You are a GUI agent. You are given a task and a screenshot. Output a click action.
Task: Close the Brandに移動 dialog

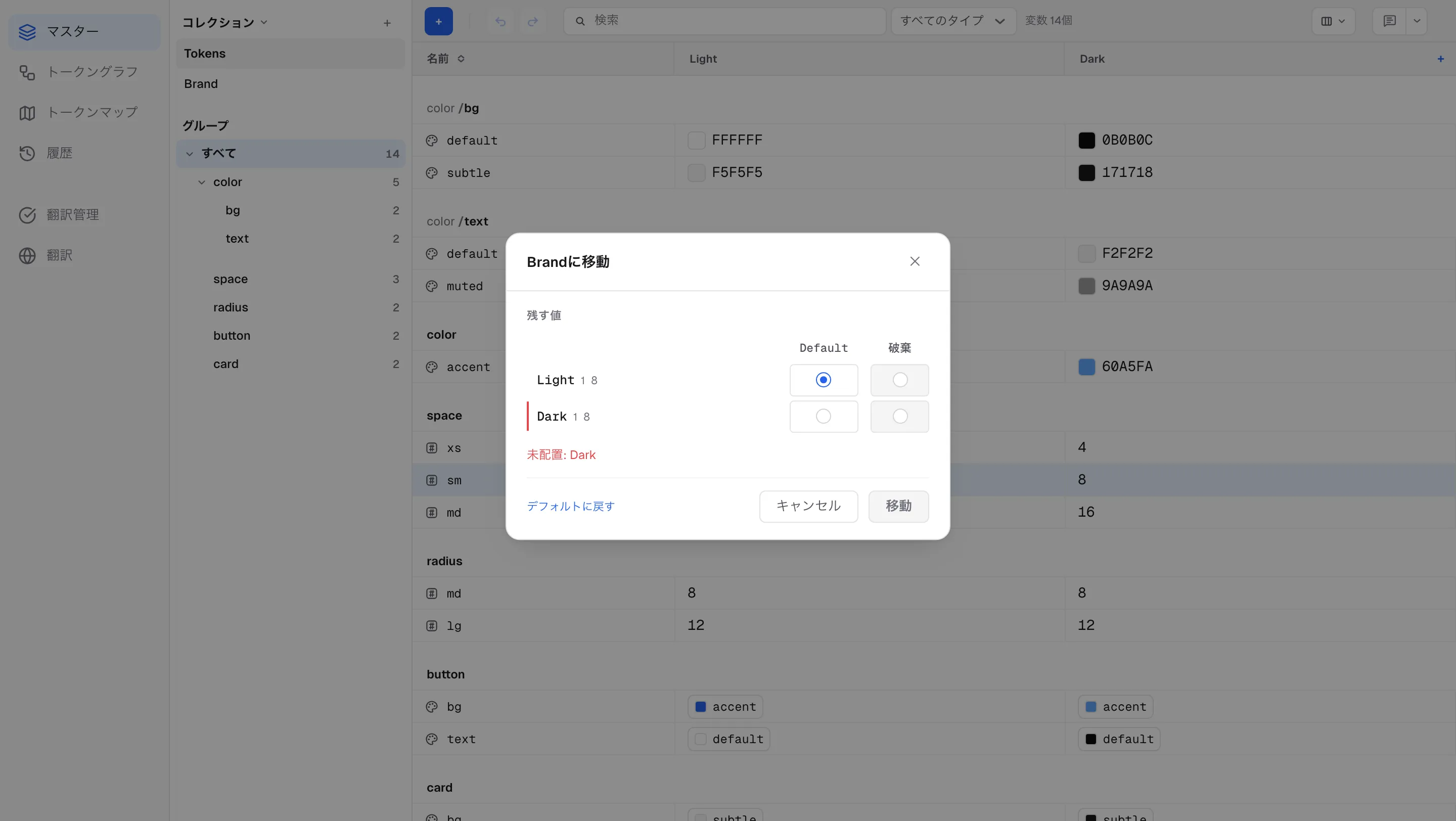click(915, 261)
